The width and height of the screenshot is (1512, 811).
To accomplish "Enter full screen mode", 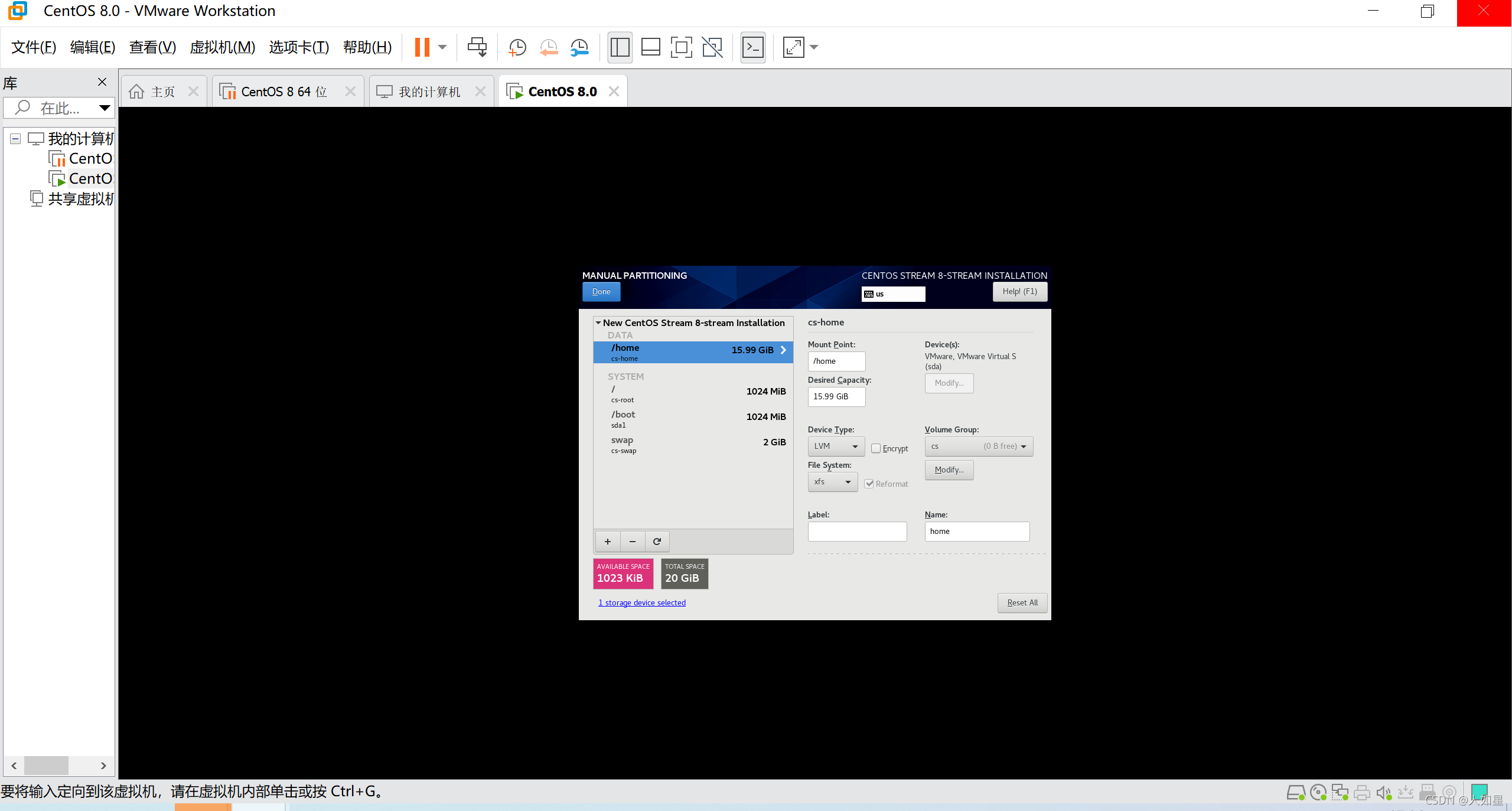I will pos(681,47).
